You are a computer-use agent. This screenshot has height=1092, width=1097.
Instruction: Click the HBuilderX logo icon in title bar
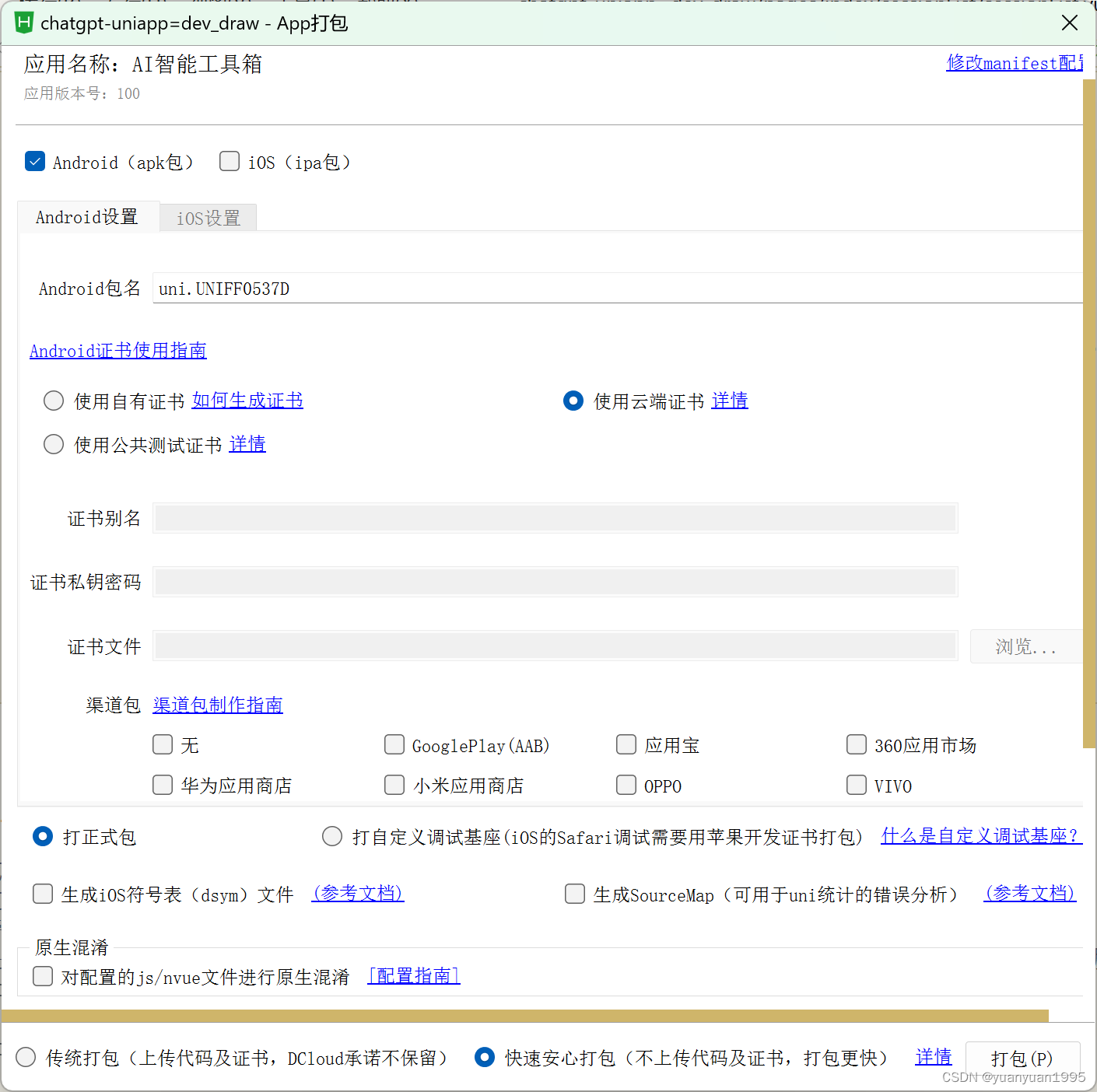pos(24,23)
